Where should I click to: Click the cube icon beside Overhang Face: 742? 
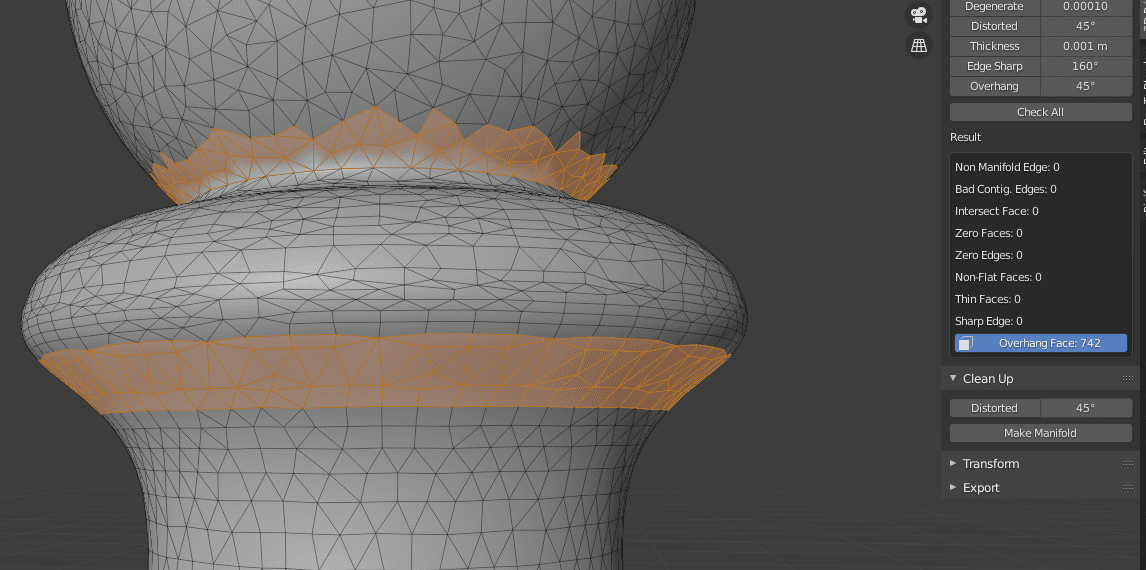[965, 343]
